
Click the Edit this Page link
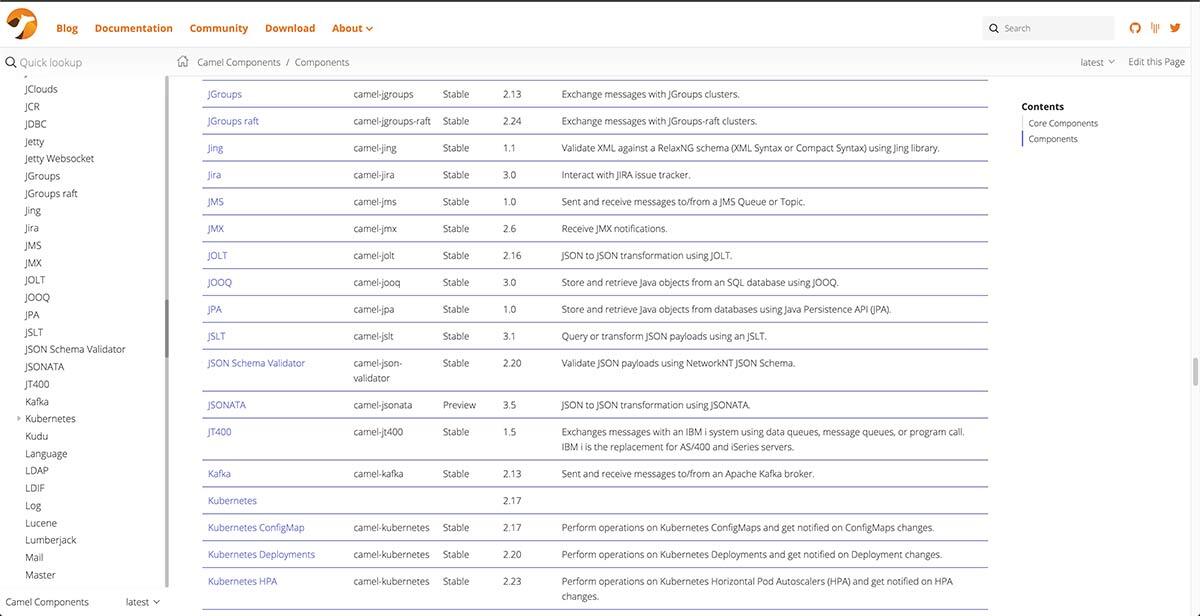click(x=1156, y=60)
